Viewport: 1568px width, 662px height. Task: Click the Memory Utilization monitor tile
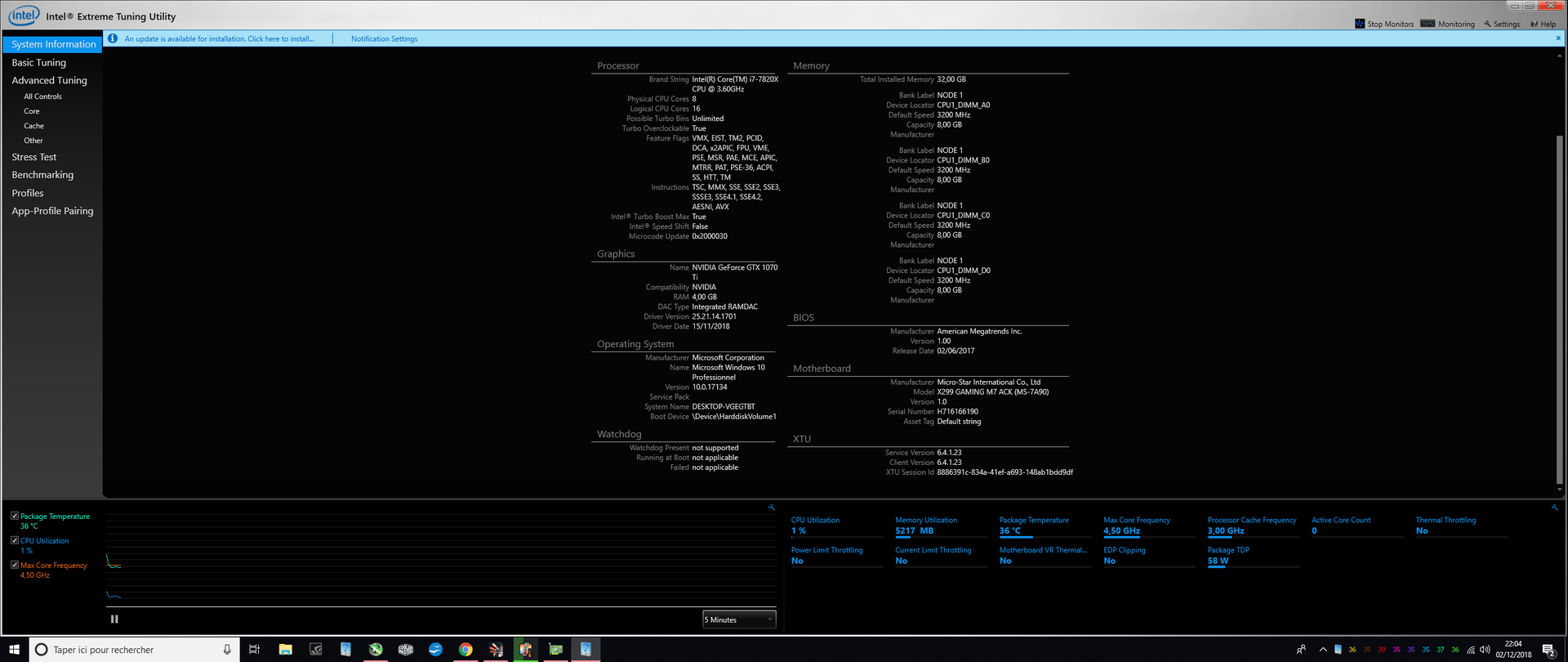coord(940,526)
